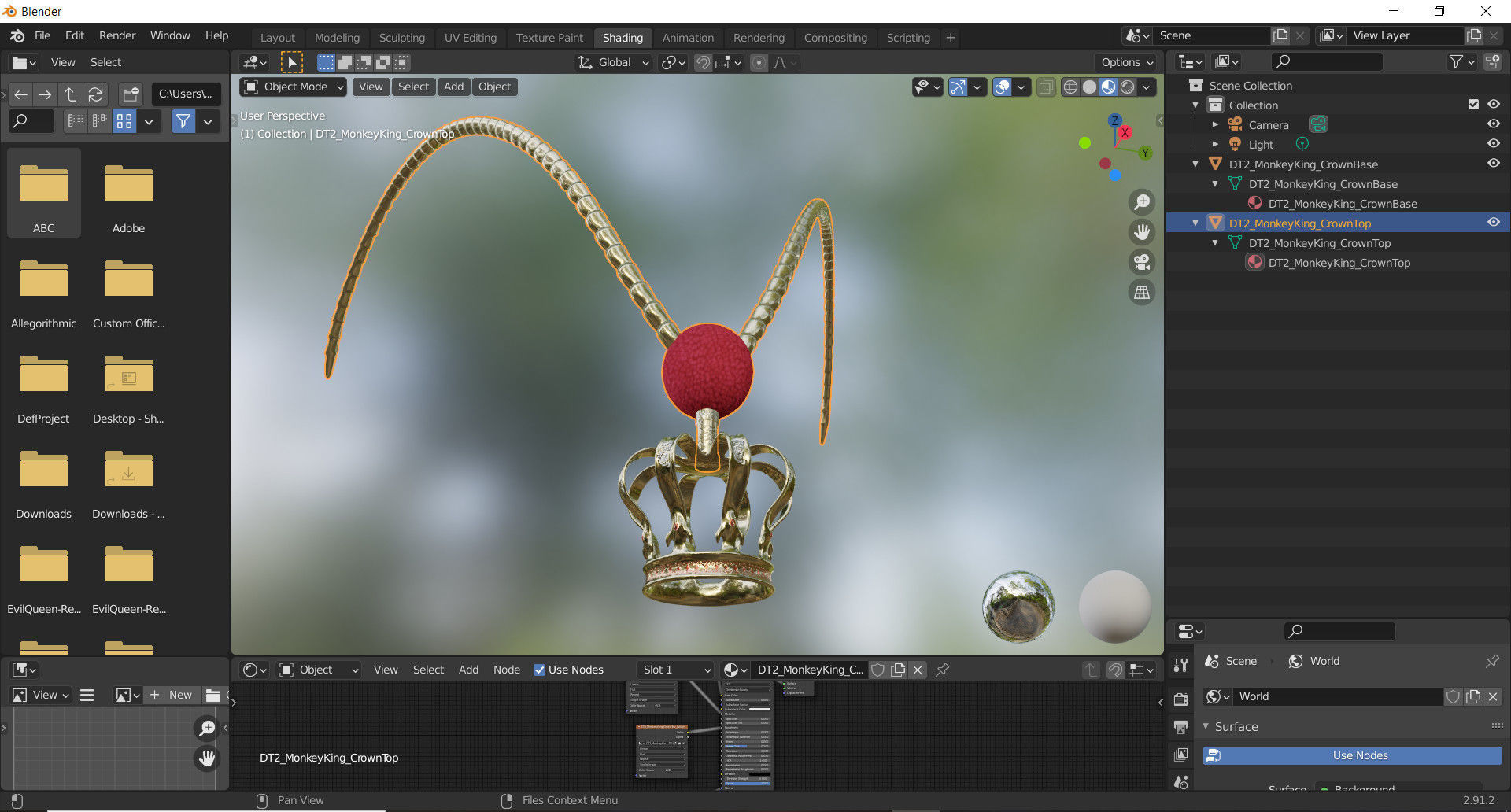
Task: Open the Slot 1 material slot dropdown
Action: pos(675,670)
